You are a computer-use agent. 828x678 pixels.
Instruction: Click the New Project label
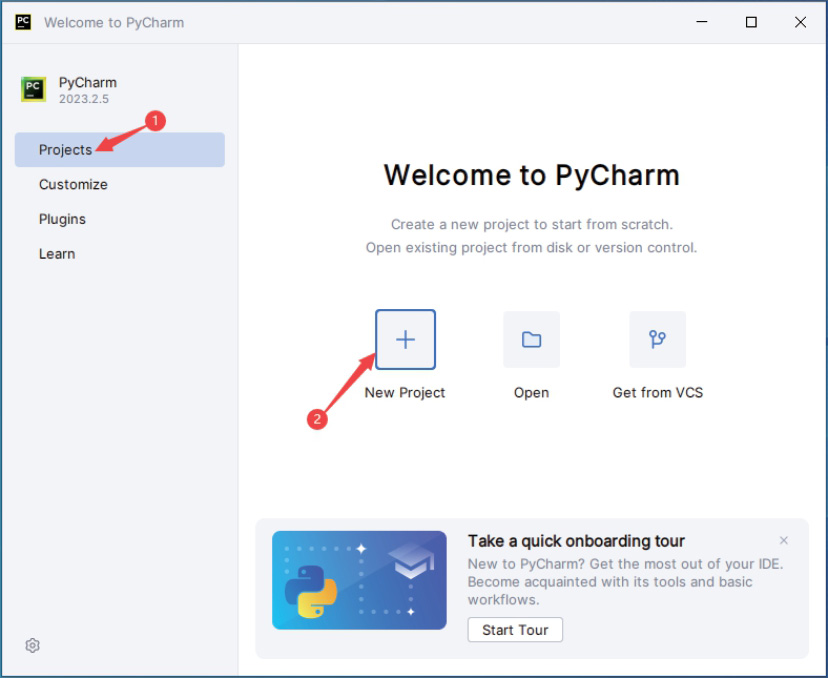[x=405, y=392]
